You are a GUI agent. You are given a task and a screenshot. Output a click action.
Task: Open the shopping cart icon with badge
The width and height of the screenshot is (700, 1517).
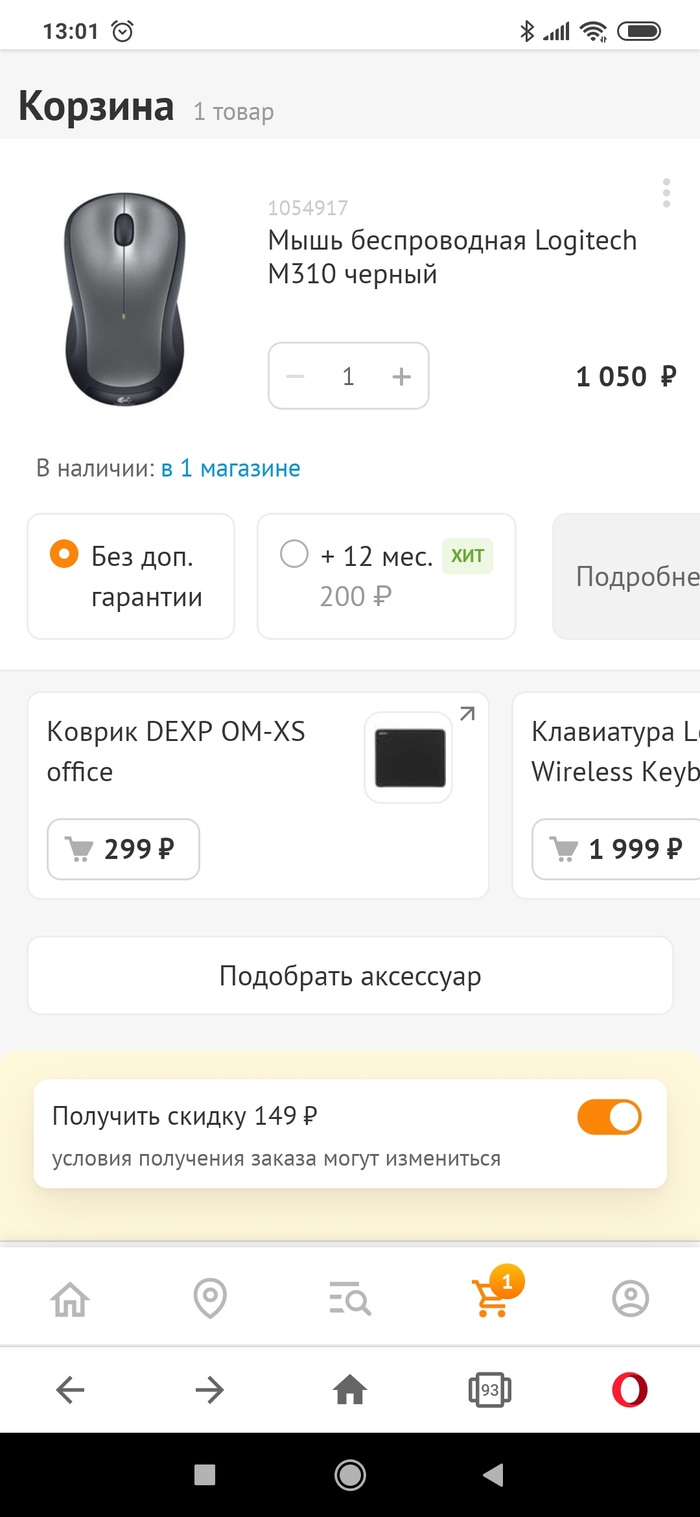[491, 1298]
